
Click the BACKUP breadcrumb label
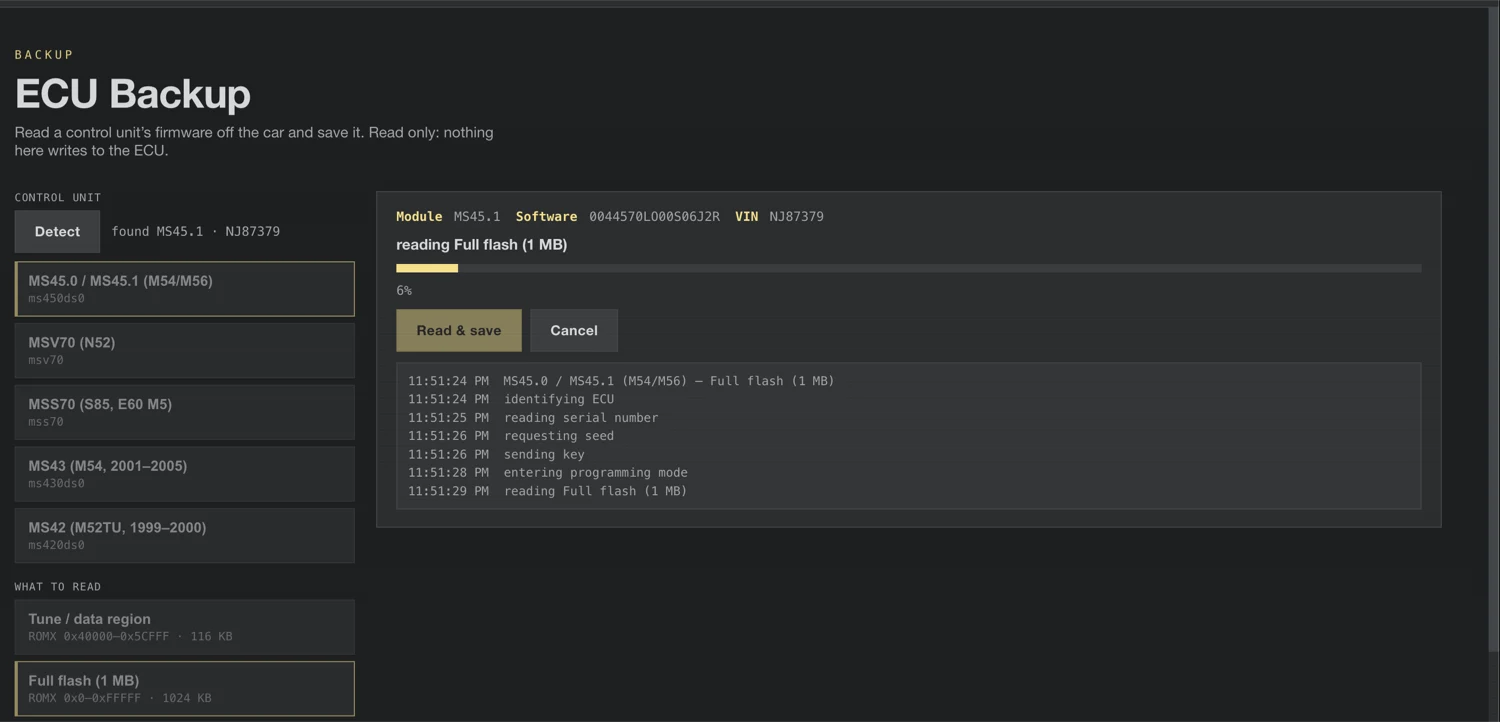tap(44, 55)
